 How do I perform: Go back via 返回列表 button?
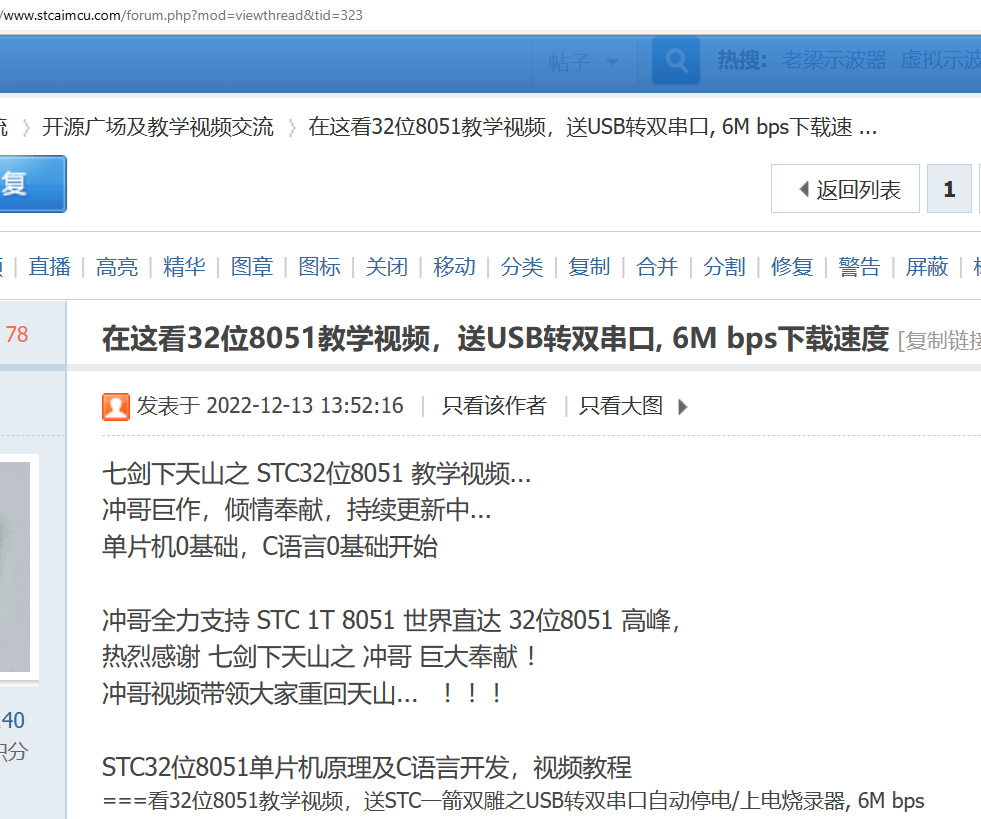point(845,189)
